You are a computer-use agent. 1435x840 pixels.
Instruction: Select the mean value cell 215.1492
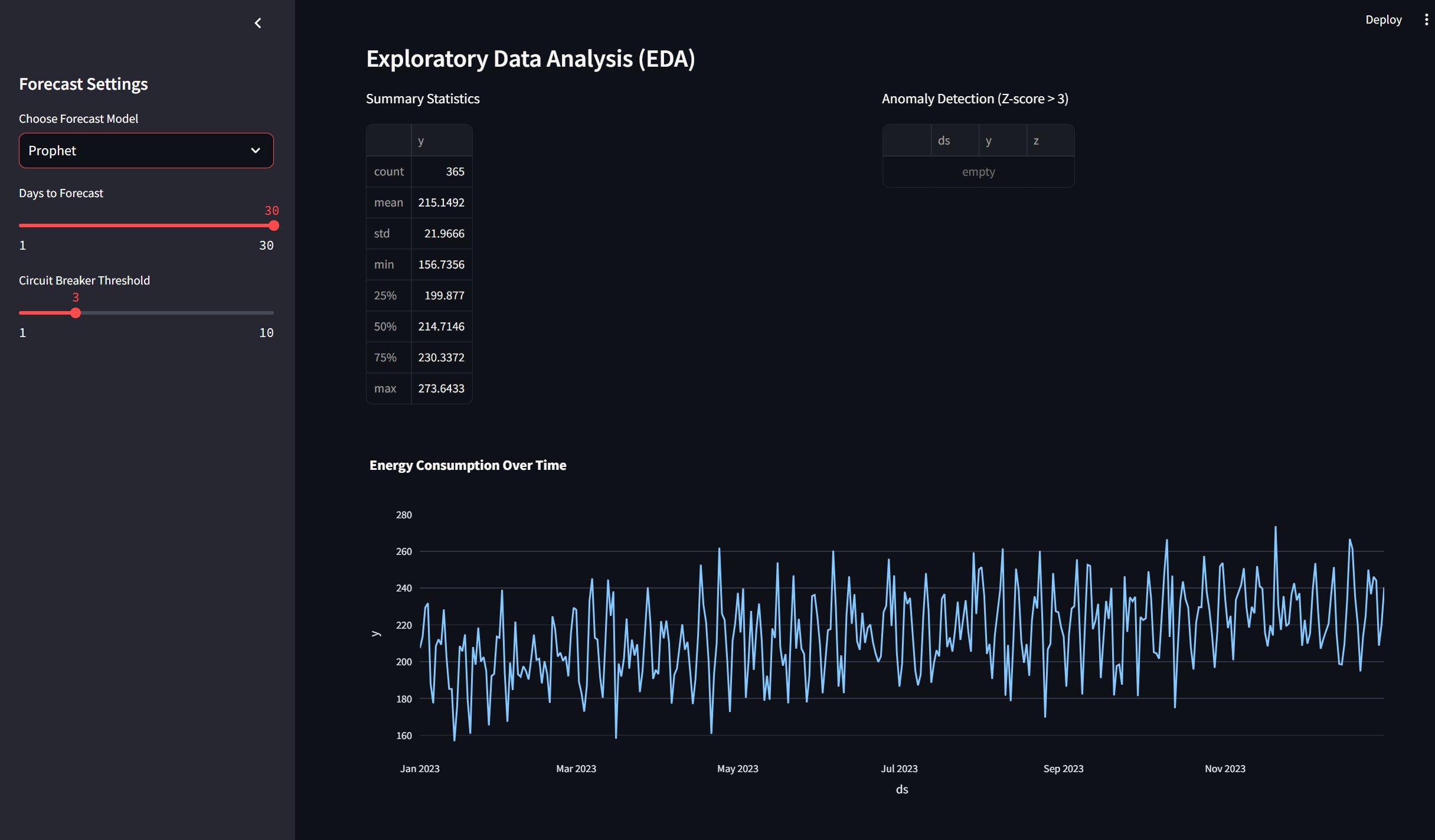(441, 202)
